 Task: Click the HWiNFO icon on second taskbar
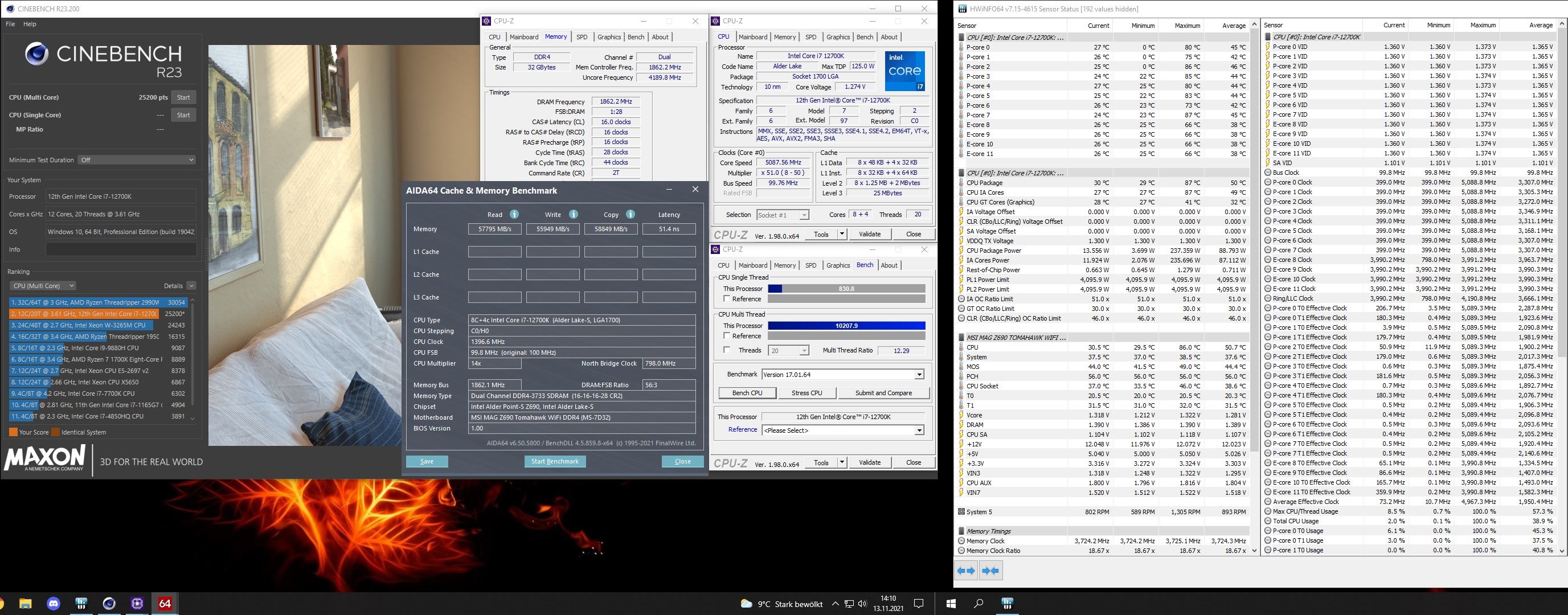[x=1008, y=604]
